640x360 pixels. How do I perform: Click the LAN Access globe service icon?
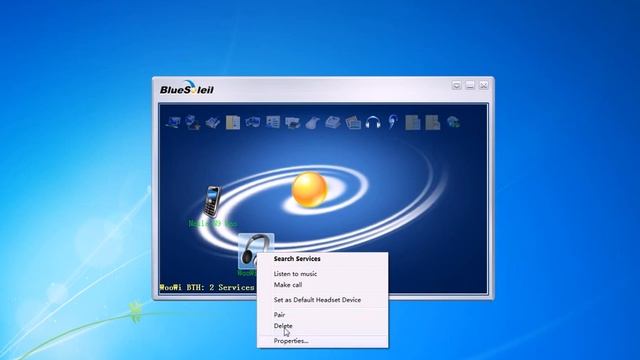pyautogui.click(x=453, y=122)
